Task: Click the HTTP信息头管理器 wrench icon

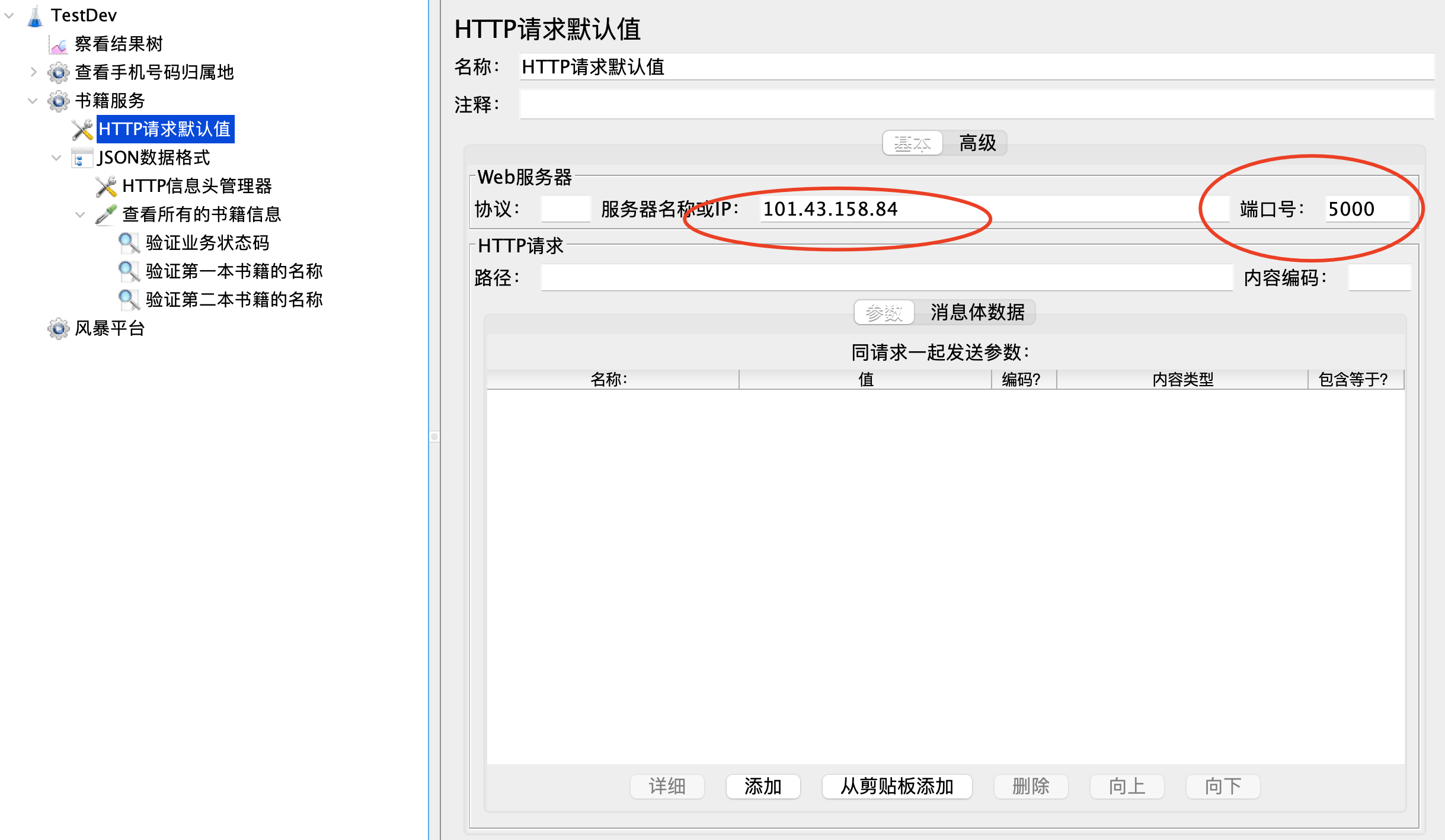Action: 106,186
